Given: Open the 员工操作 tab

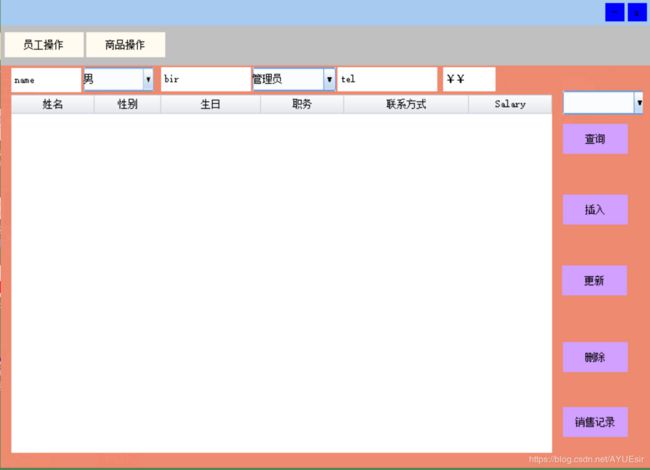Looking at the screenshot, I should [44, 45].
